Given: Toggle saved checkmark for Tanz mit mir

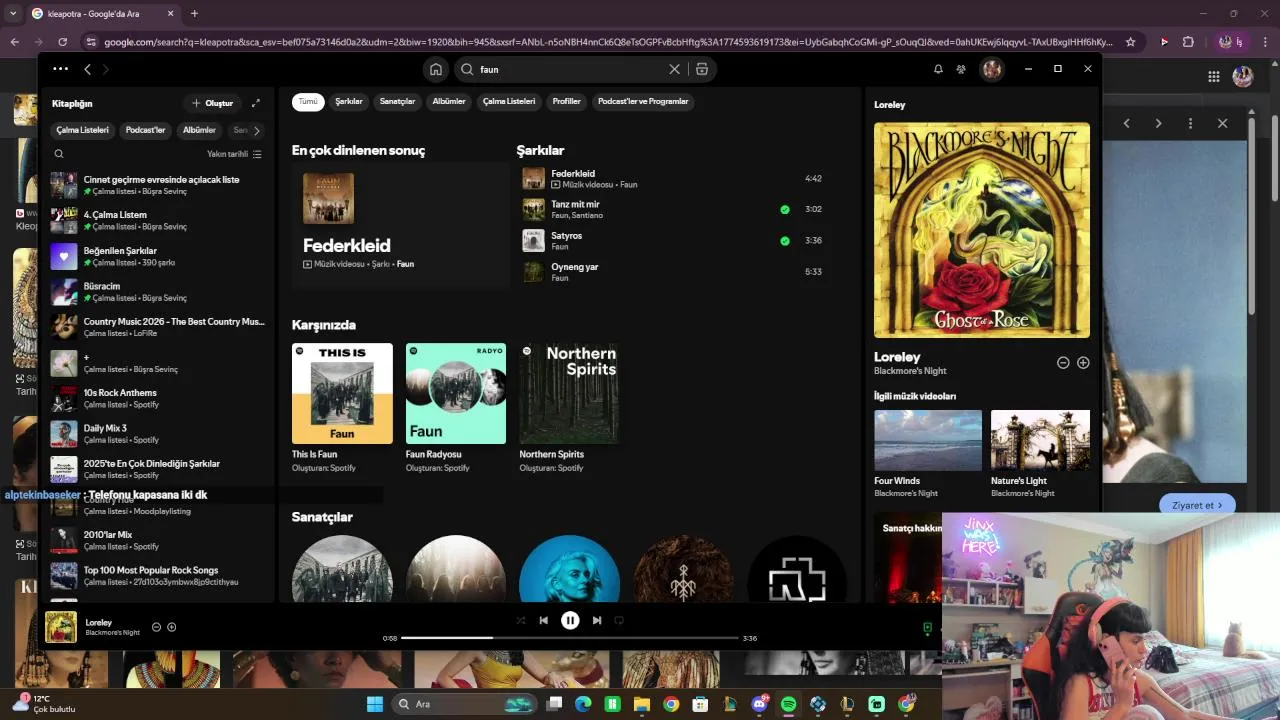Looking at the screenshot, I should [x=785, y=210].
